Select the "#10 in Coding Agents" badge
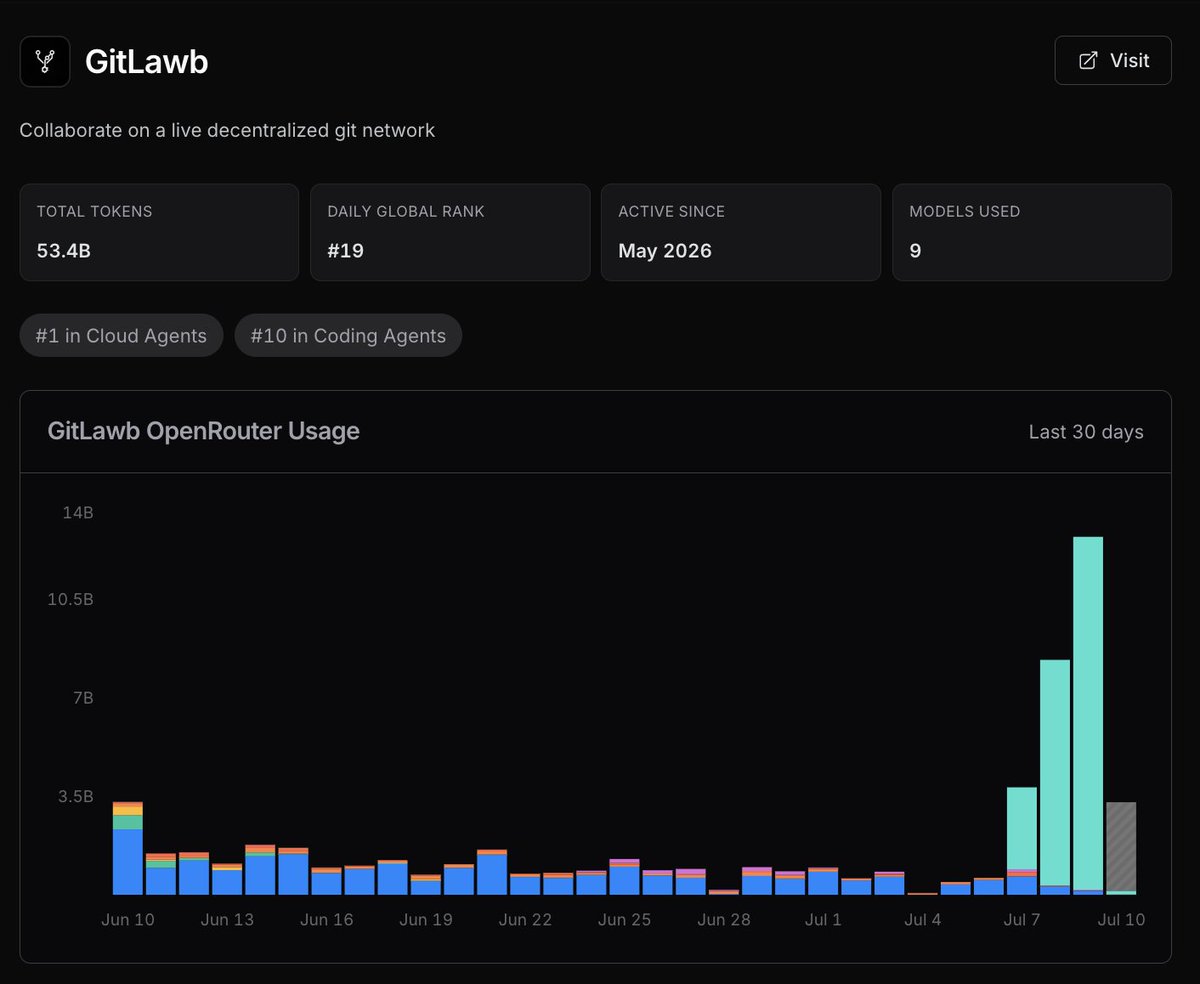The width and height of the screenshot is (1200, 984). [x=348, y=336]
